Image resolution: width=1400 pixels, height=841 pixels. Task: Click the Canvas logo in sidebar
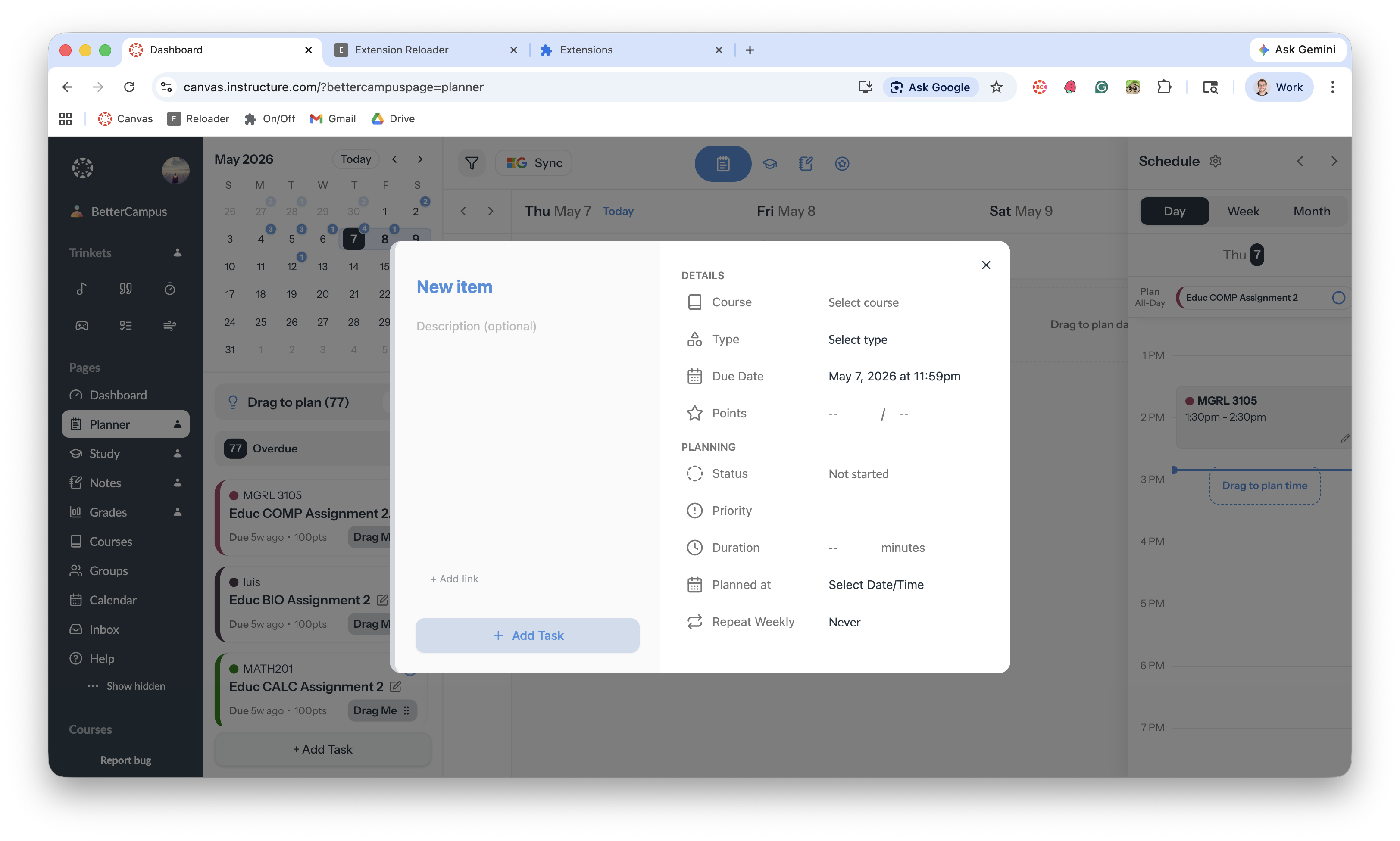[x=82, y=168]
